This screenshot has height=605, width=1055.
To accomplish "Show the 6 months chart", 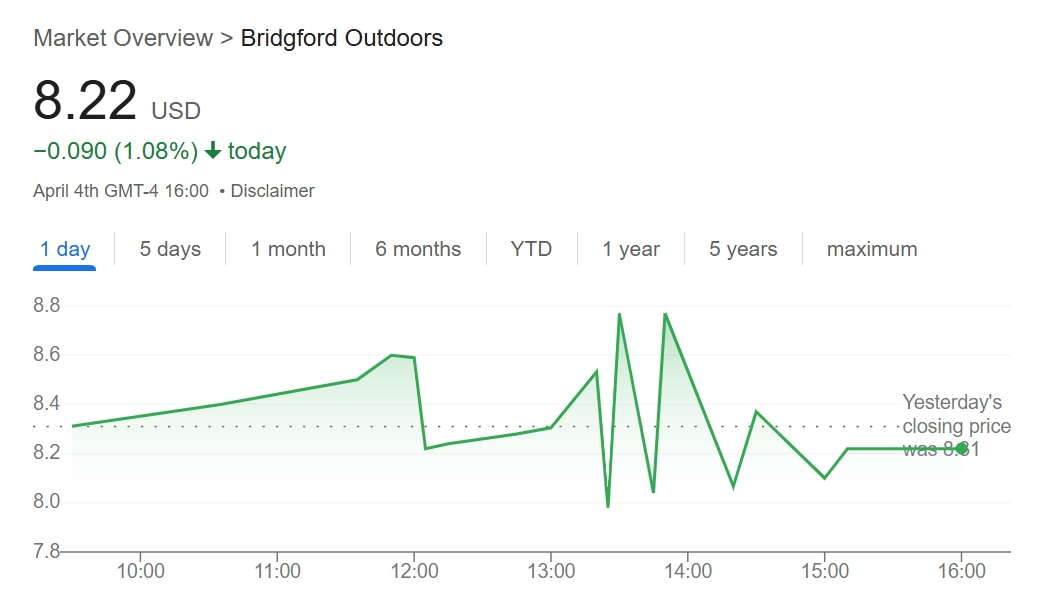I will tap(418, 249).
